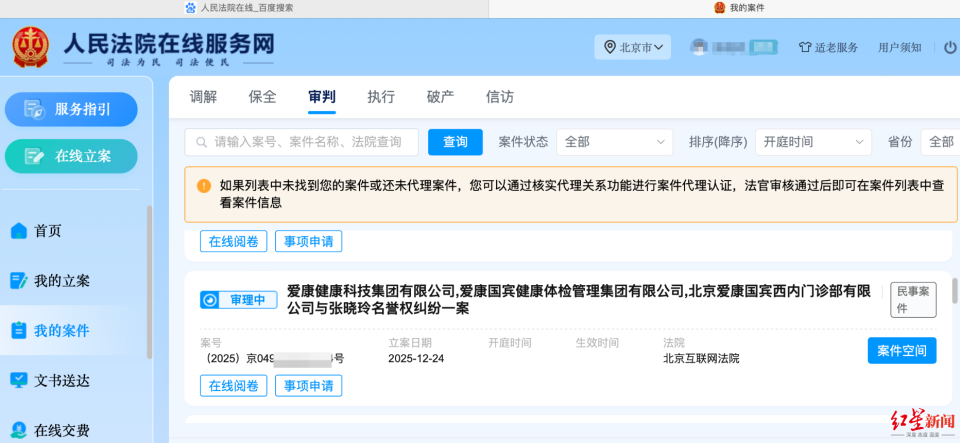The height and width of the screenshot is (443, 960).
Task: Select 我的案件 in sidebar
Action: point(62,331)
